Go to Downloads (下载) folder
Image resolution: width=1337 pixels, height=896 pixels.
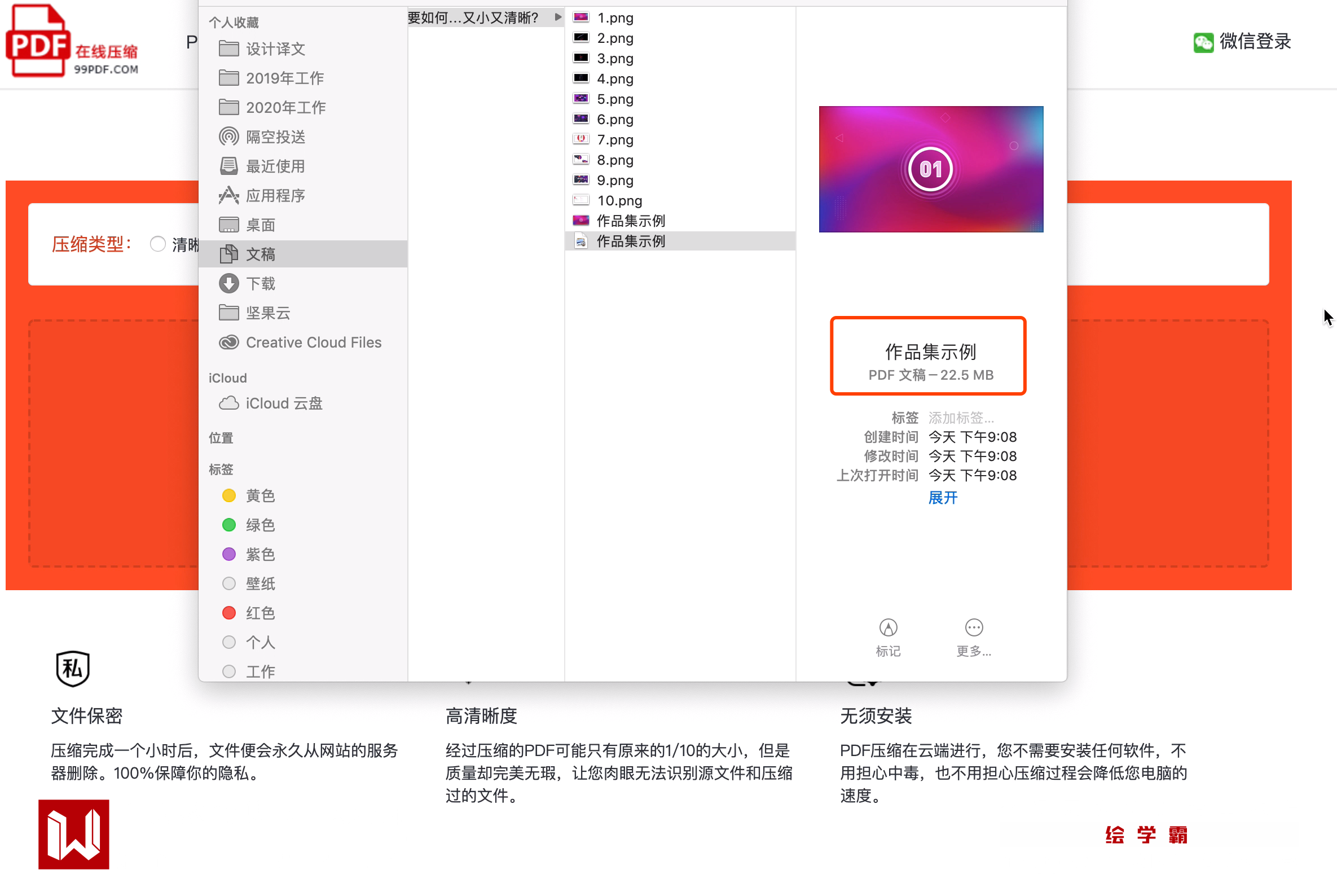point(260,283)
